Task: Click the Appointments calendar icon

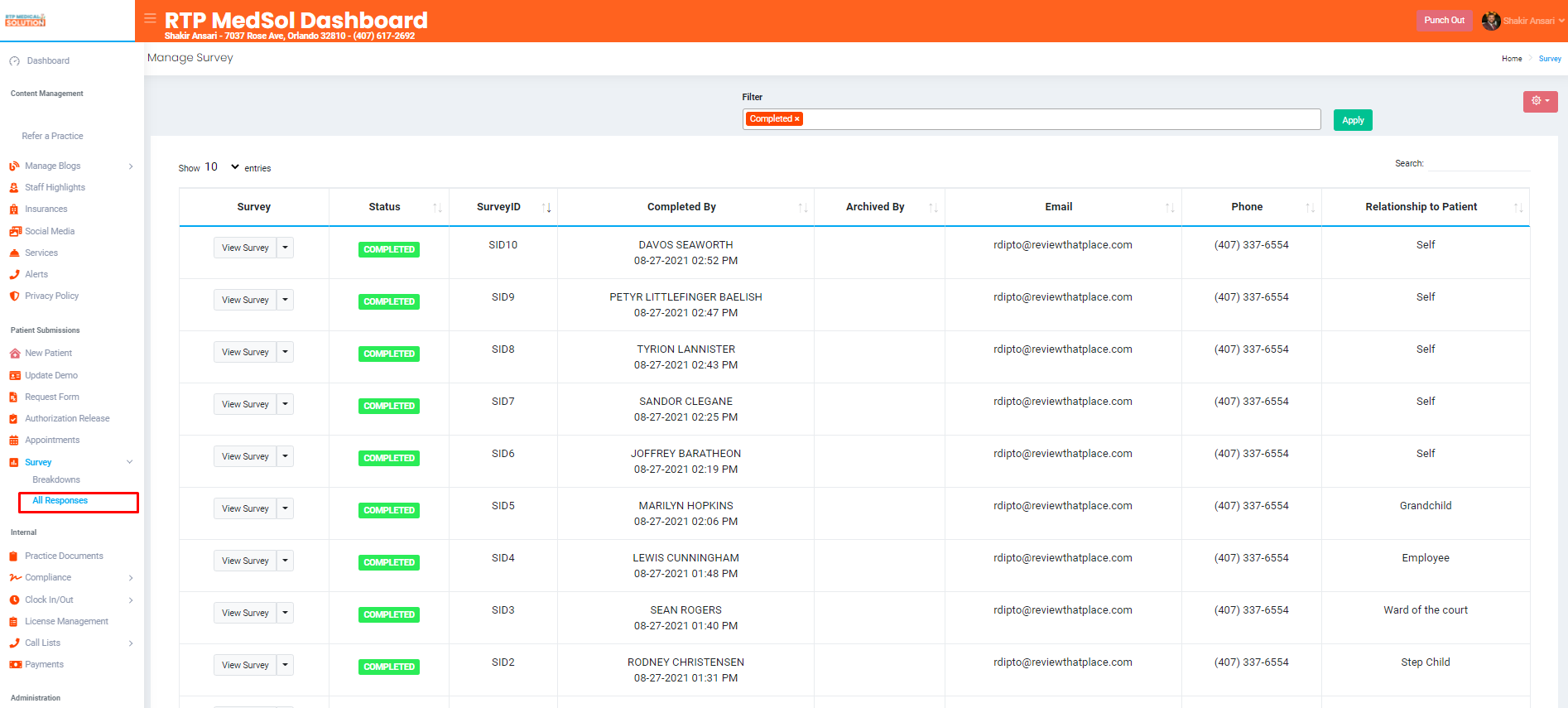Action: click(x=14, y=441)
